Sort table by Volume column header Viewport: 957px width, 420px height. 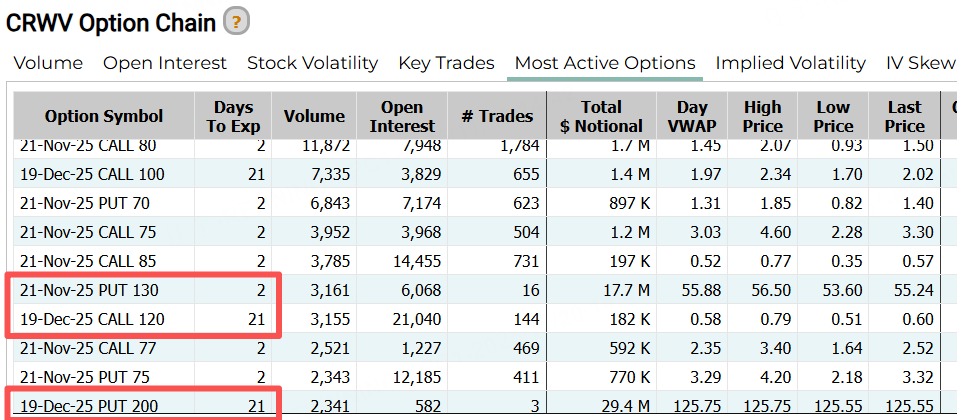point(314,117)
